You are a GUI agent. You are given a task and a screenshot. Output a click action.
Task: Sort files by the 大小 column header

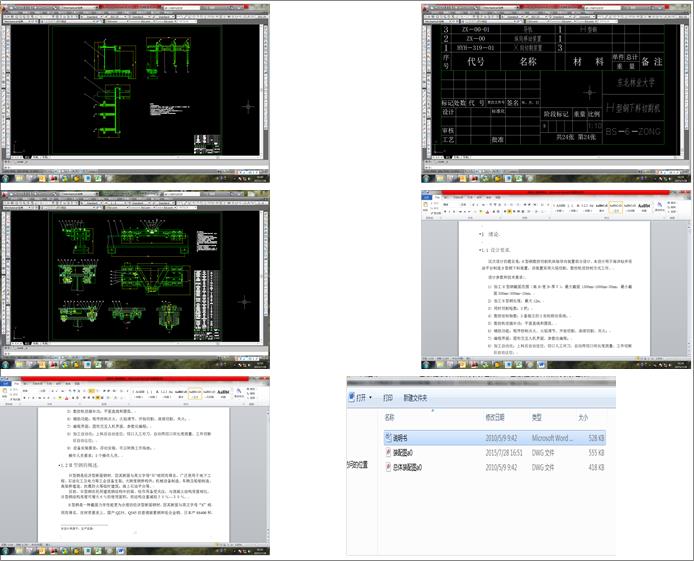click(x=583, y=417)
